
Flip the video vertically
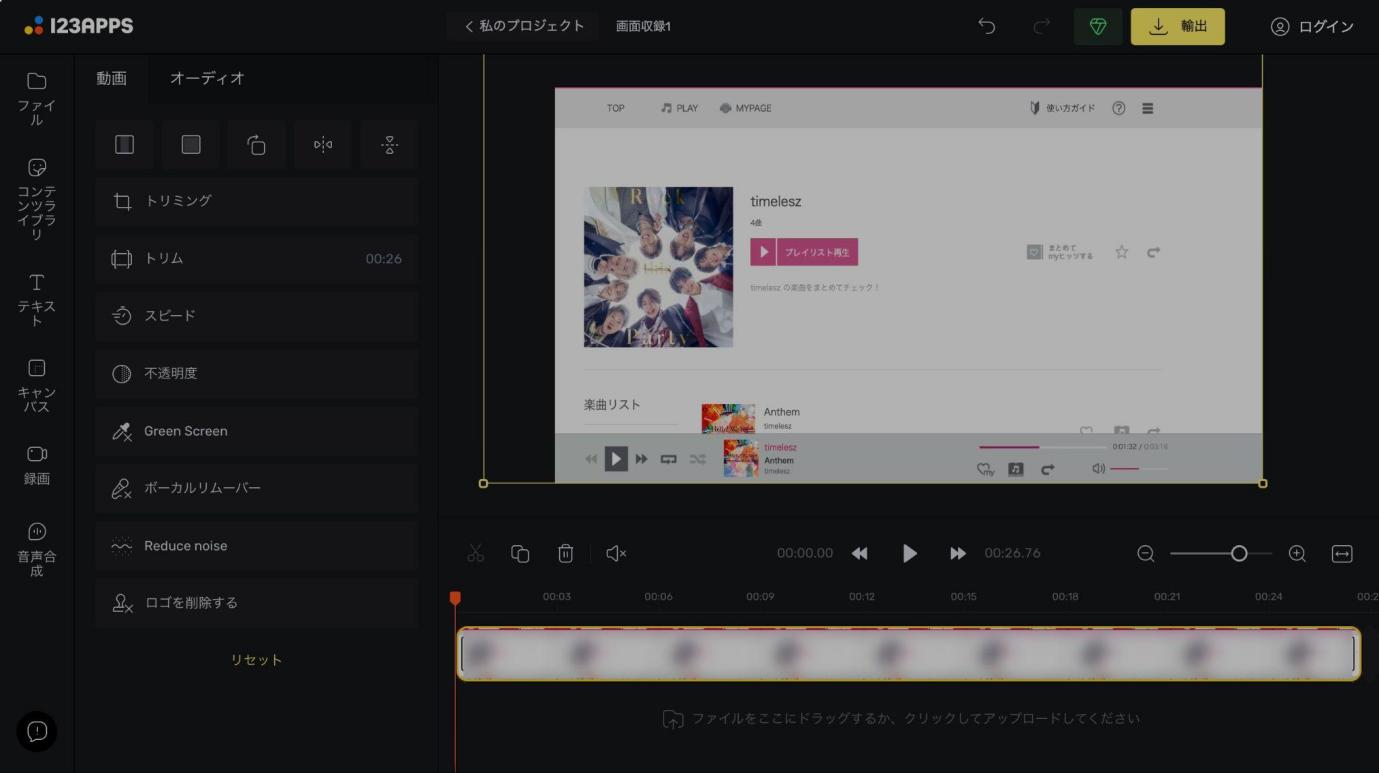[389, 145]
